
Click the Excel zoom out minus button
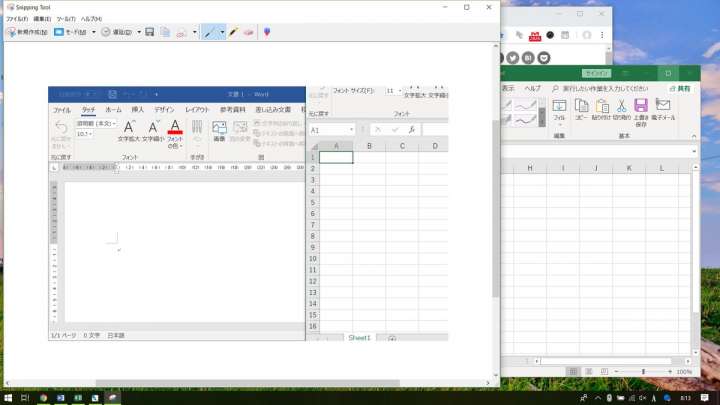tap(616, 371)
